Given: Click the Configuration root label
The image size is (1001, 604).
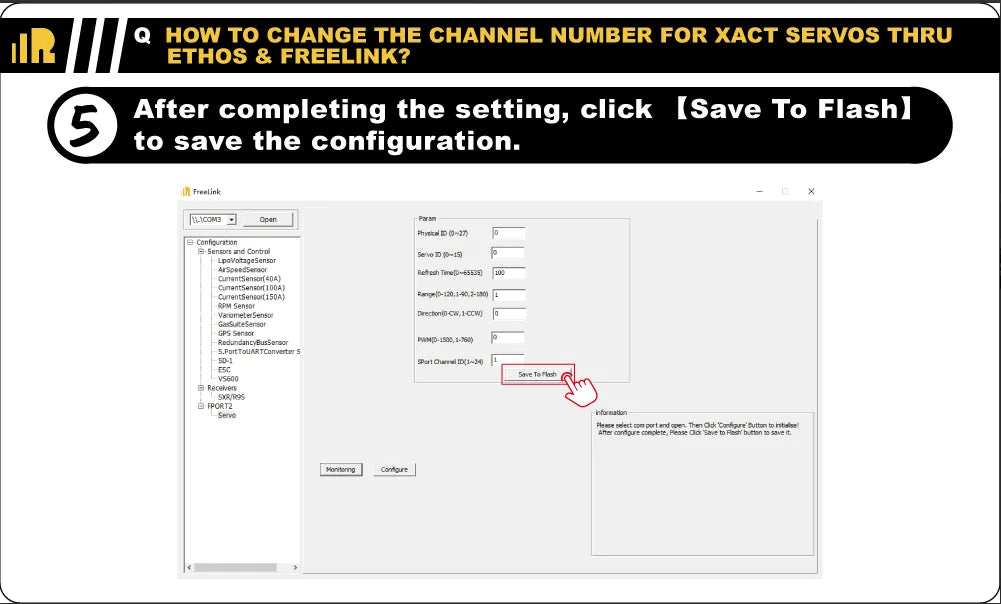Looking at the screenshot, I should (217, 243).
